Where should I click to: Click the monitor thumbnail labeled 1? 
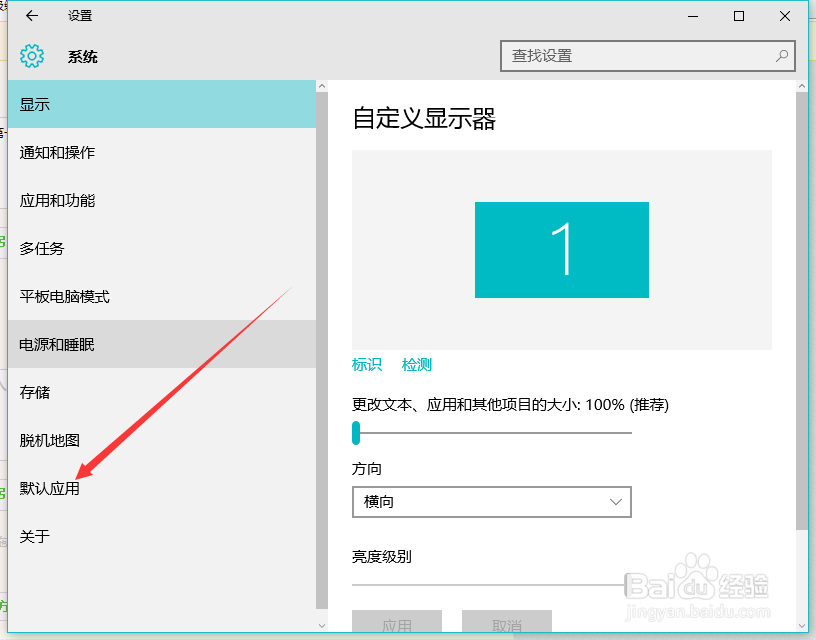[x=561, y=250]
